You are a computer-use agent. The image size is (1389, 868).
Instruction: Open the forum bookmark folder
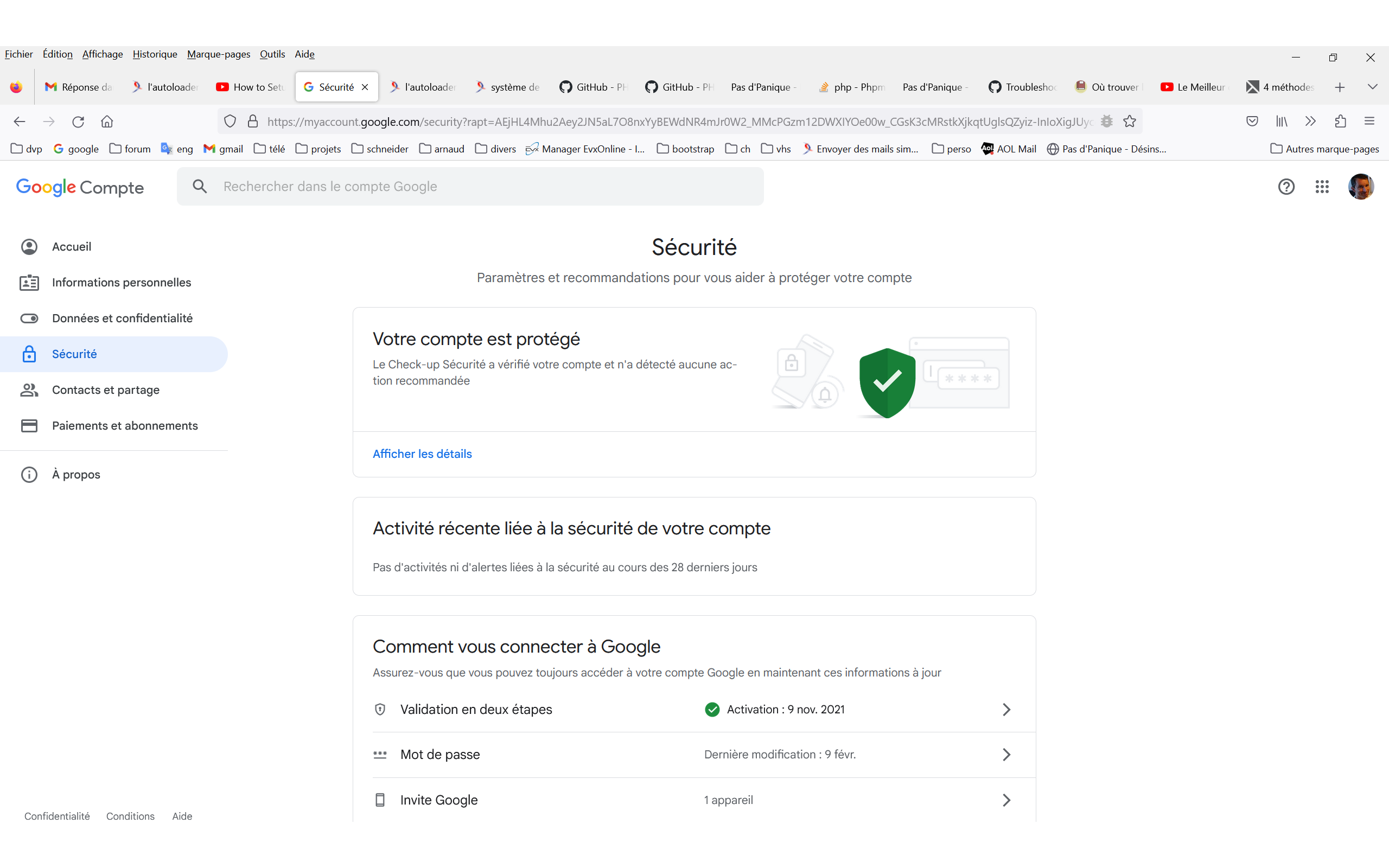[130, 149]
